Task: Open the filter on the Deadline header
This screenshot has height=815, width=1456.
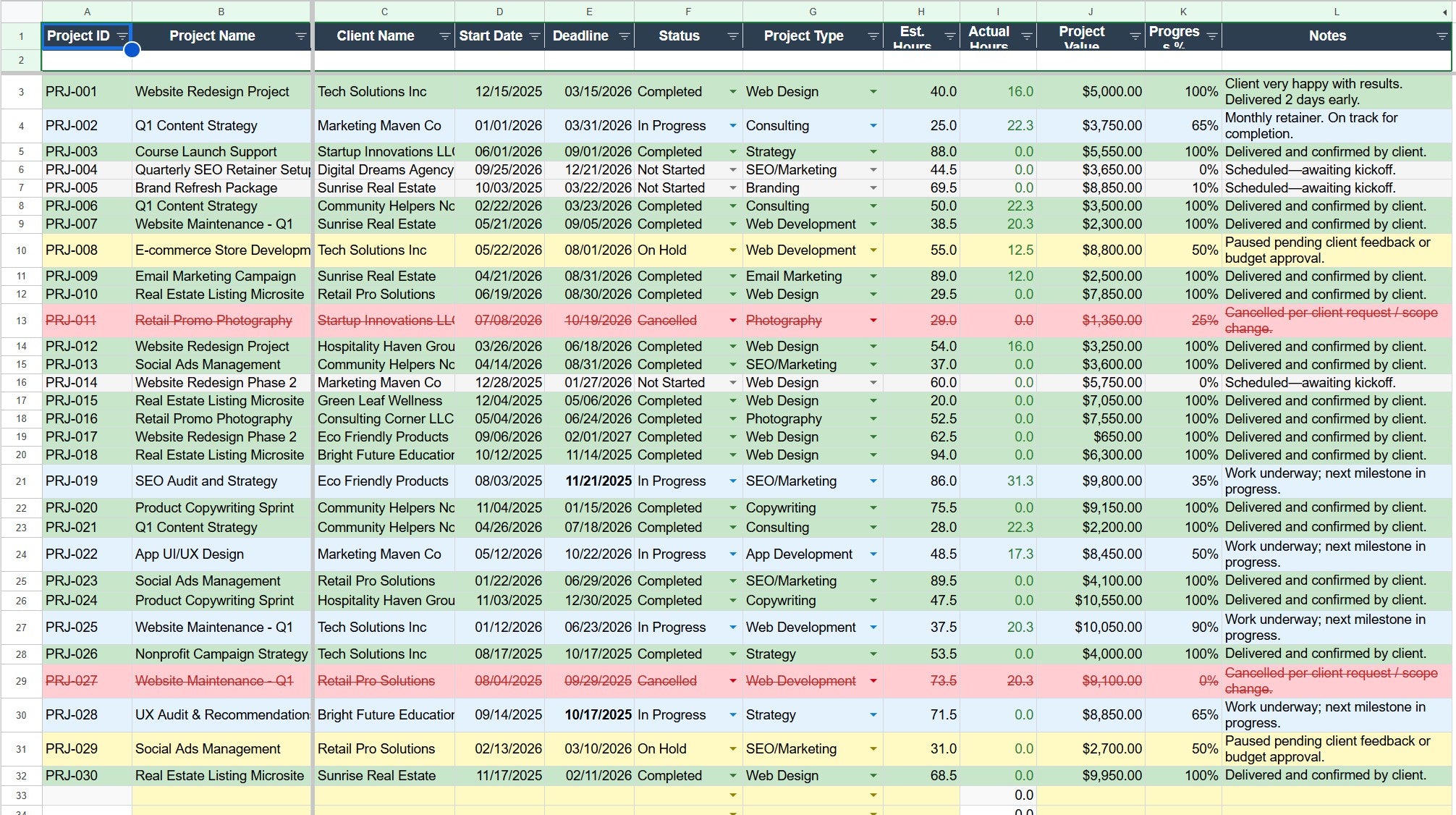Action: pos(625,35)
